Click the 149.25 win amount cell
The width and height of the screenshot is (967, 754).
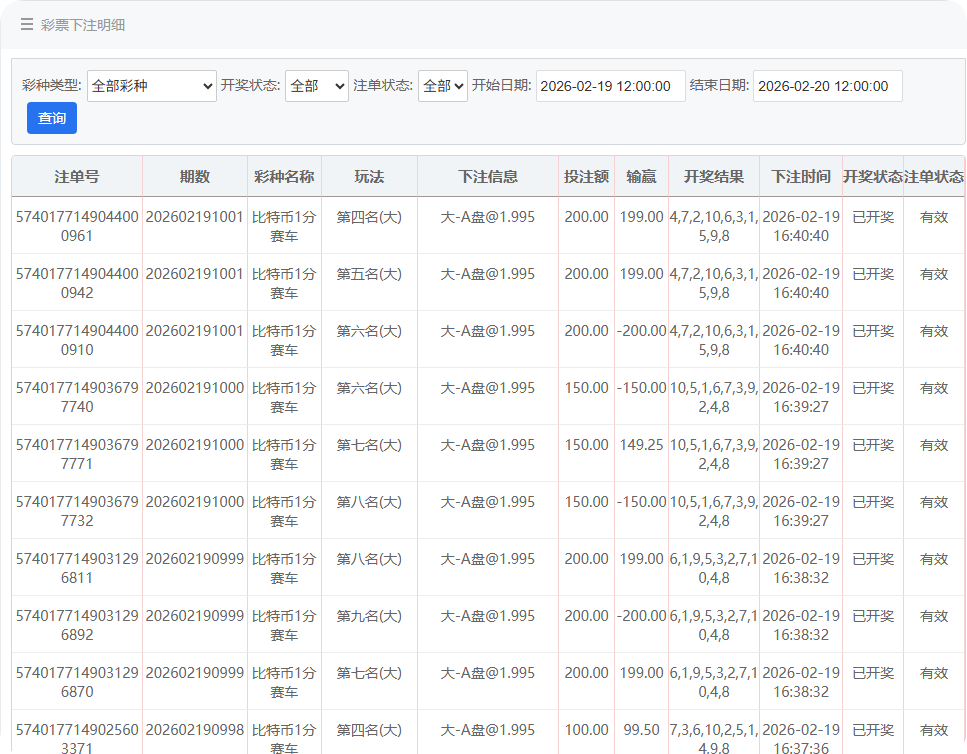640,445
